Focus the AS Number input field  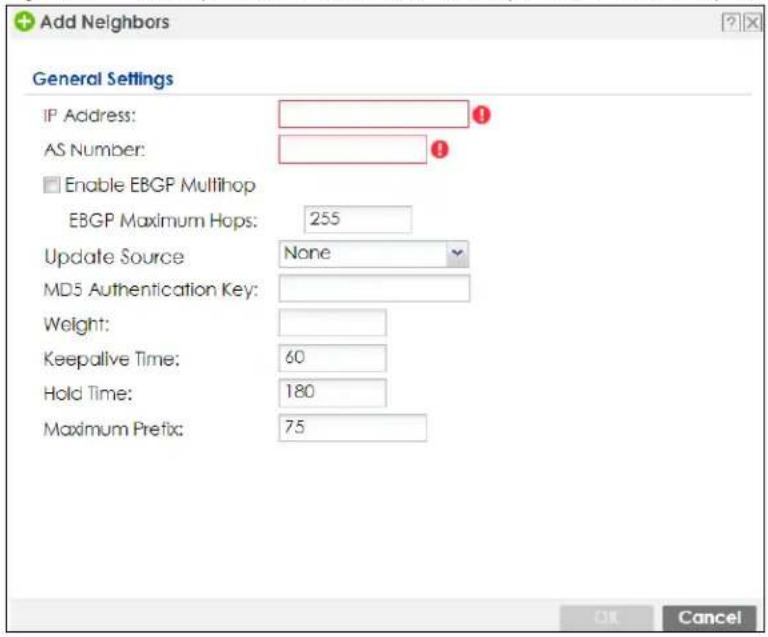353,149
